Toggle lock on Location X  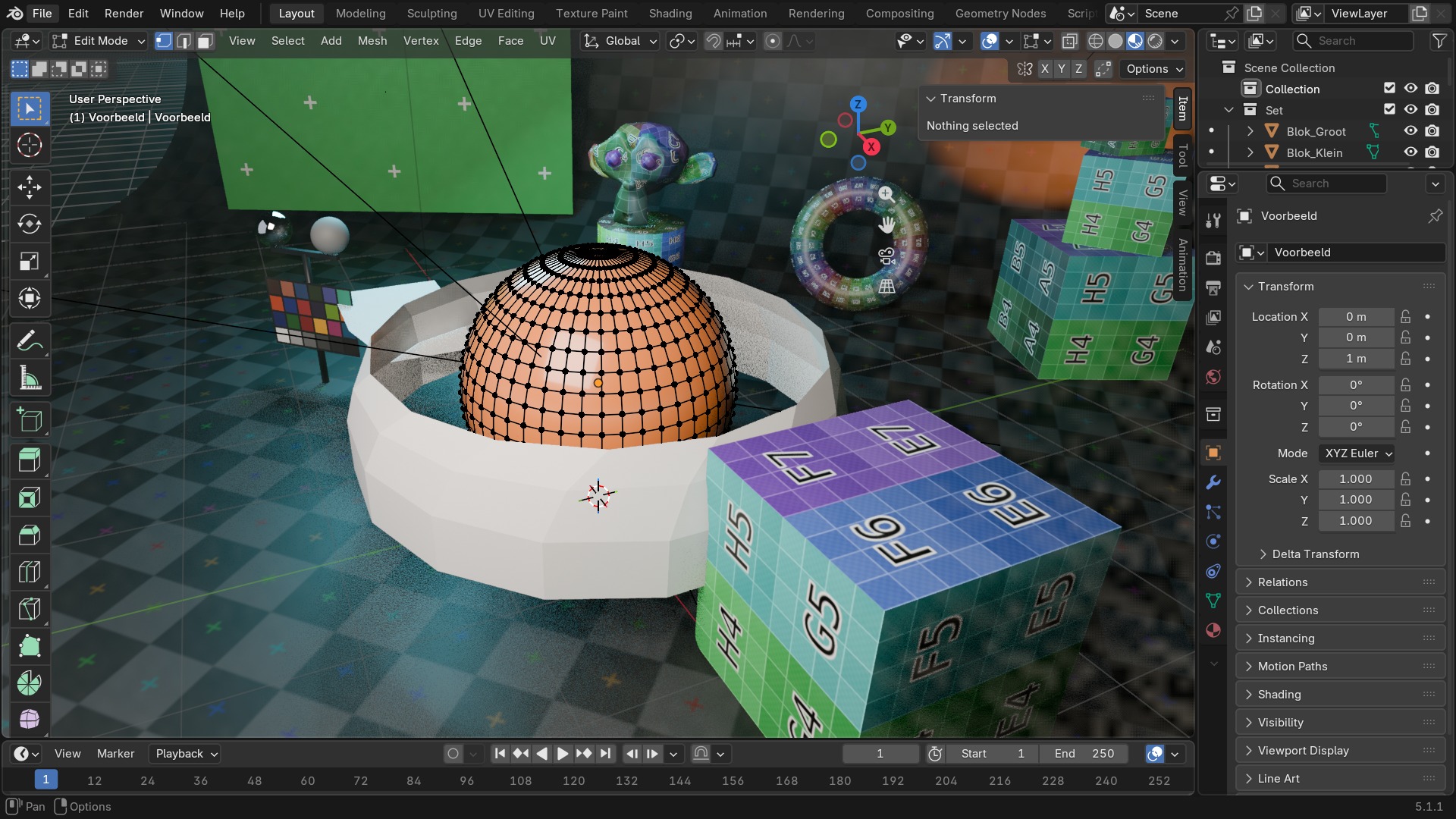coord(1406,316)
